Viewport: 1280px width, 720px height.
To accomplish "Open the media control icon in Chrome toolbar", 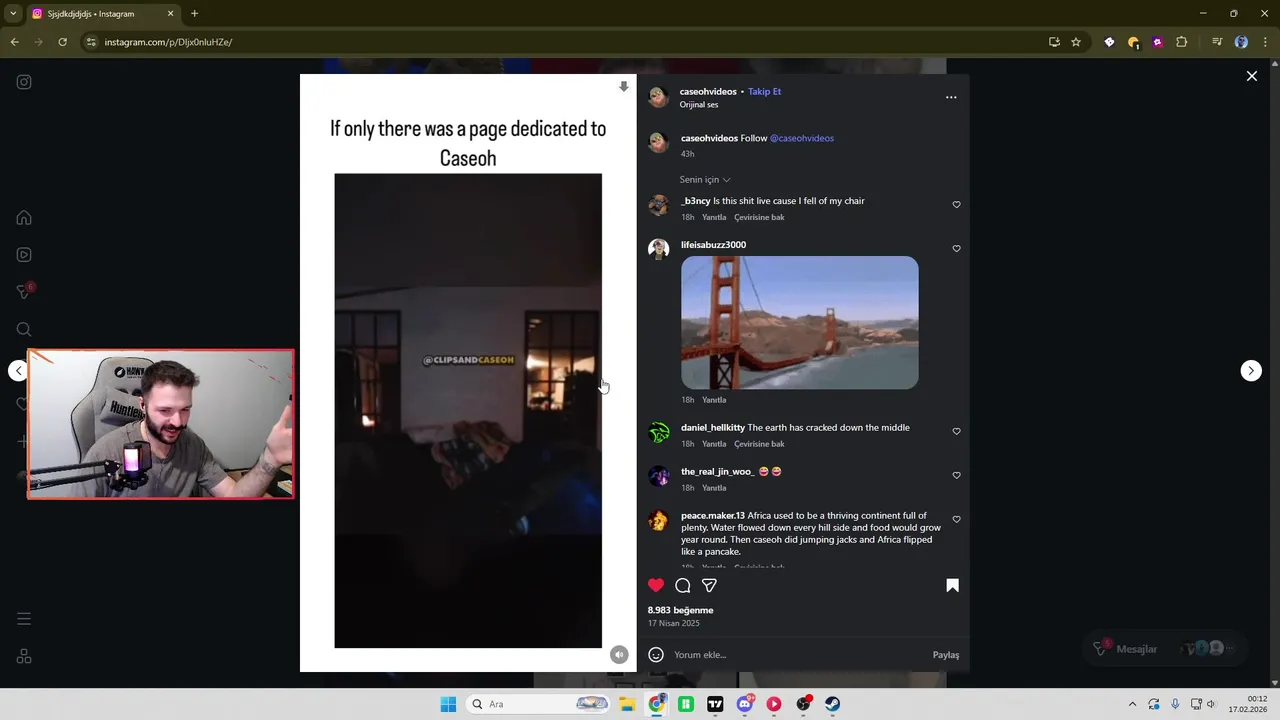I will click(1217, 42).
